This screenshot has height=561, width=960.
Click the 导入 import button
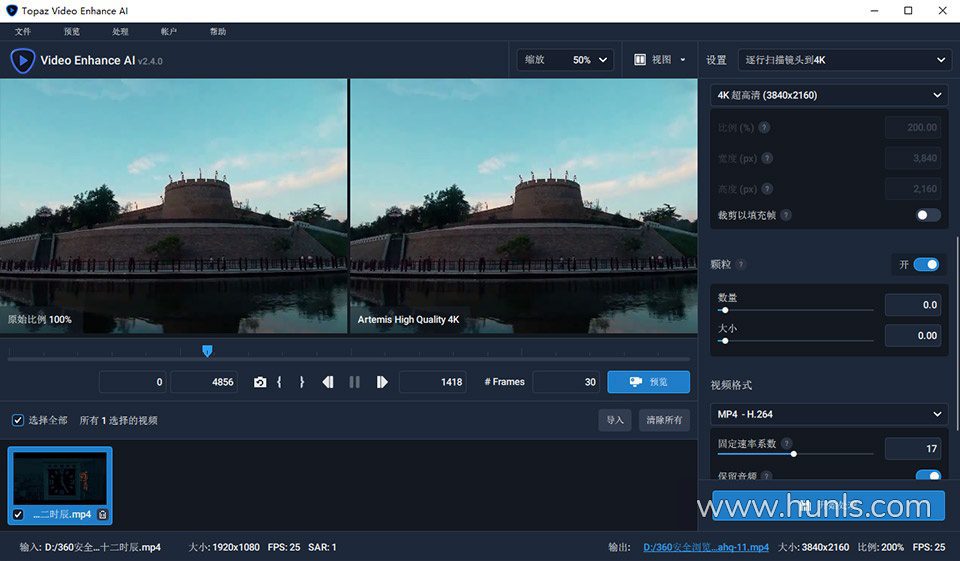[615, 420]
